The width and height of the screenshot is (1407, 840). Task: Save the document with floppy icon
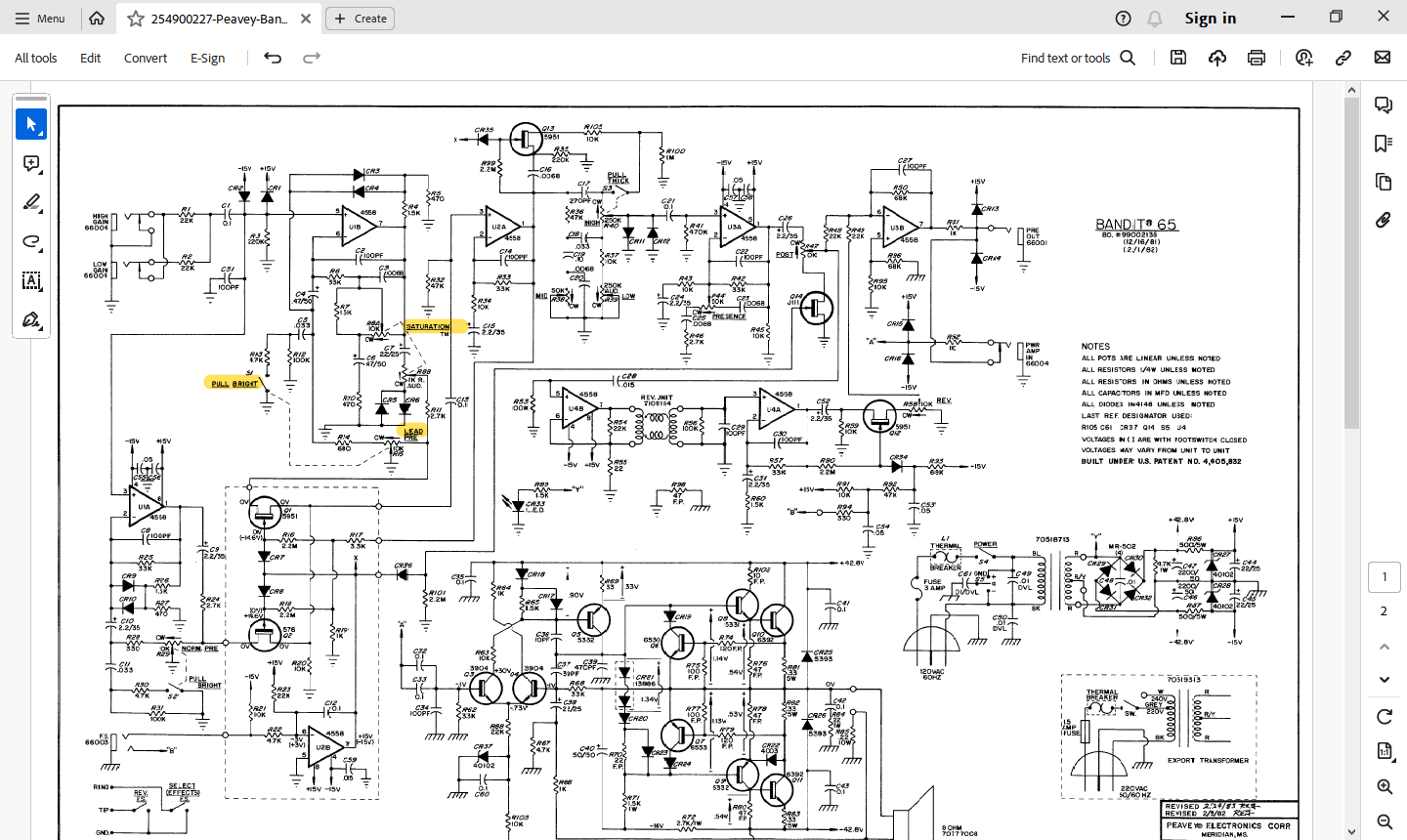[1178, 58]
